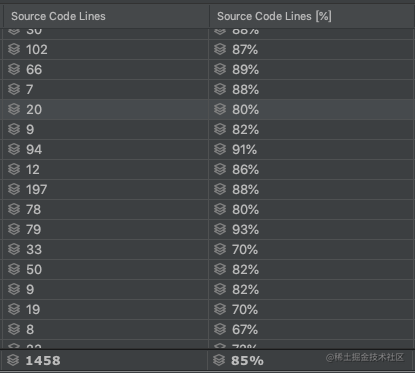
Task: Click the stack icon next to total 85%
Action: coord(219,360)
